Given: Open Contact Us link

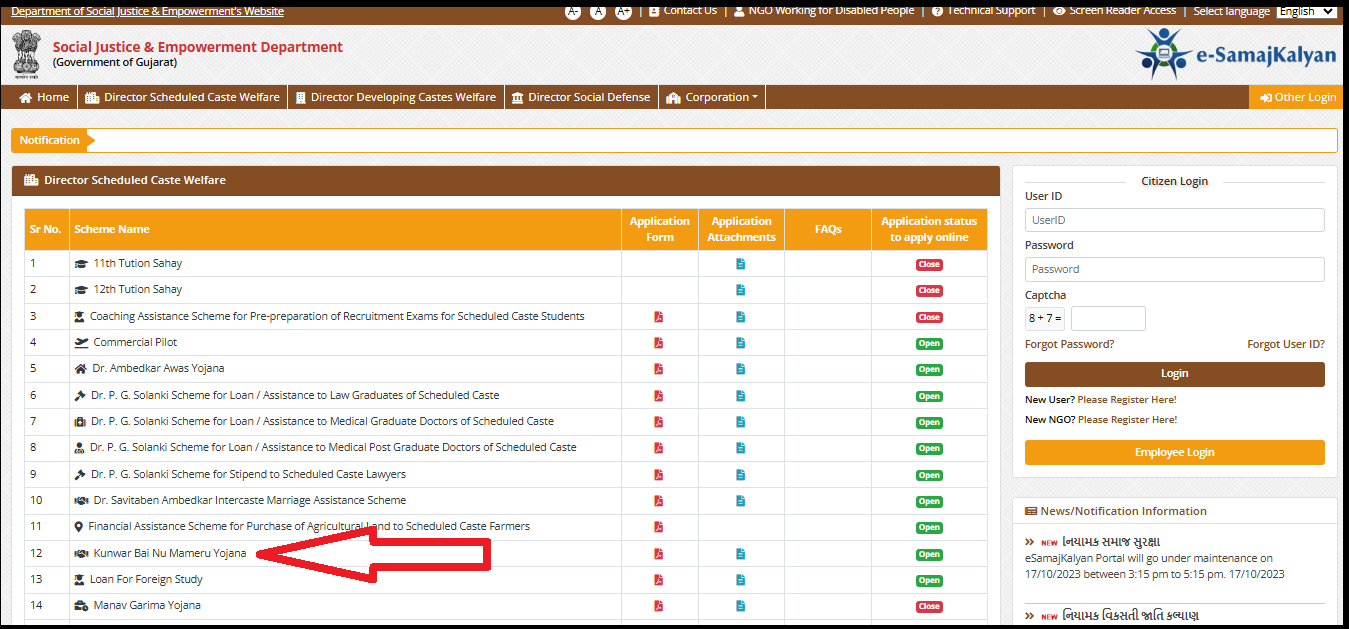Looking at the screenshot, I should click(x=682, y=10).
